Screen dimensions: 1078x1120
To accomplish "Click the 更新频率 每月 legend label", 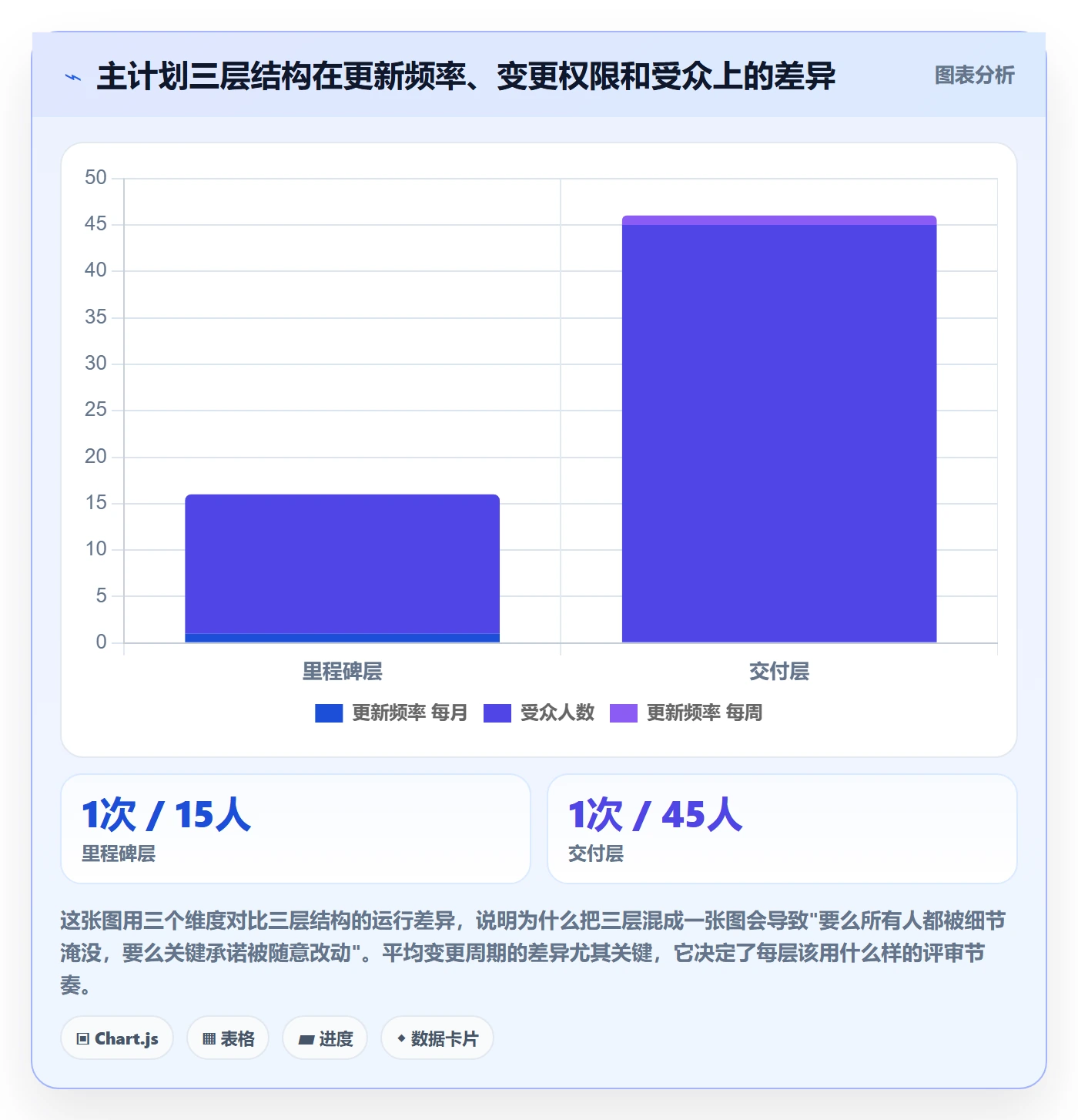I will (x=410, y=713).
